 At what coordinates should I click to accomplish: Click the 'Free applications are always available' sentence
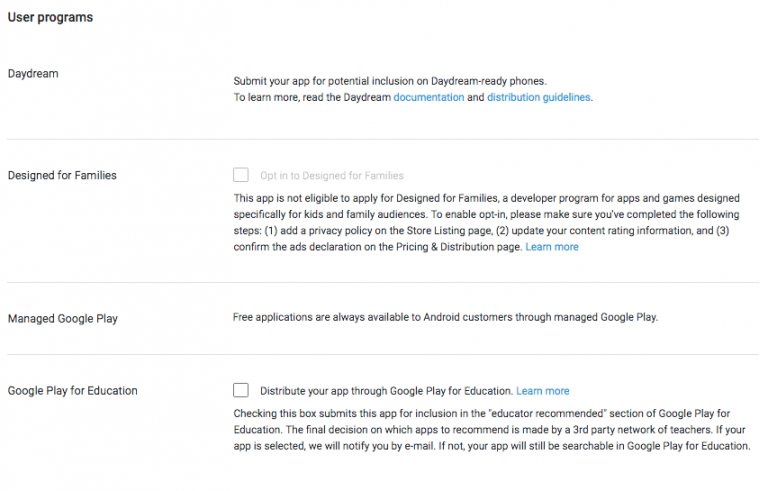(x=445, y=318)
